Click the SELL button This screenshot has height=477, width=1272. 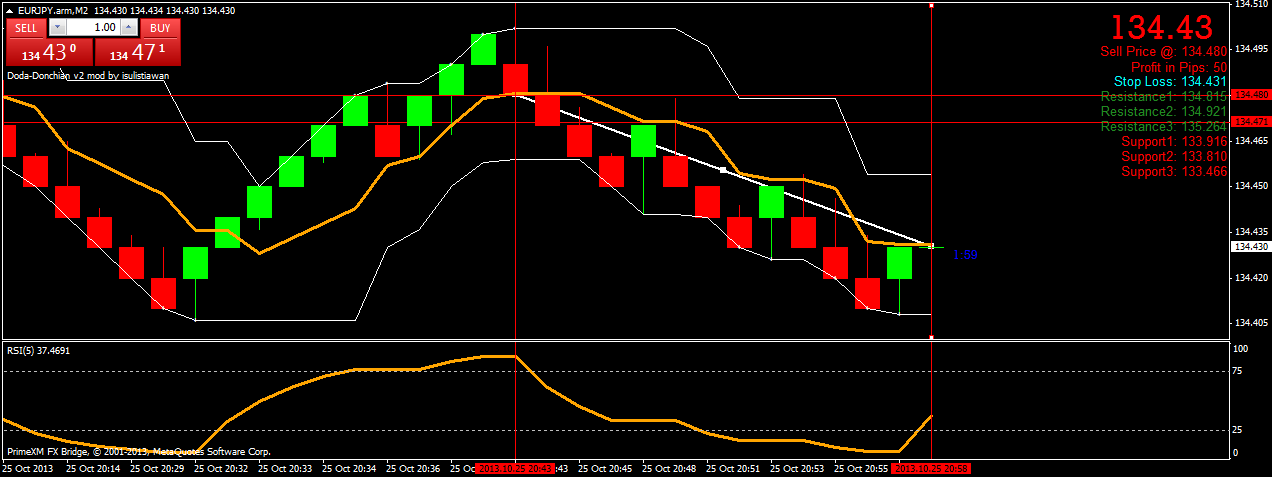(x=25, y=28)
